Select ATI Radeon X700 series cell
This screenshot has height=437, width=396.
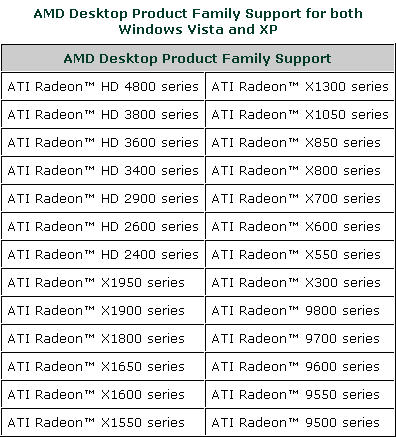[x=300, y=198]
